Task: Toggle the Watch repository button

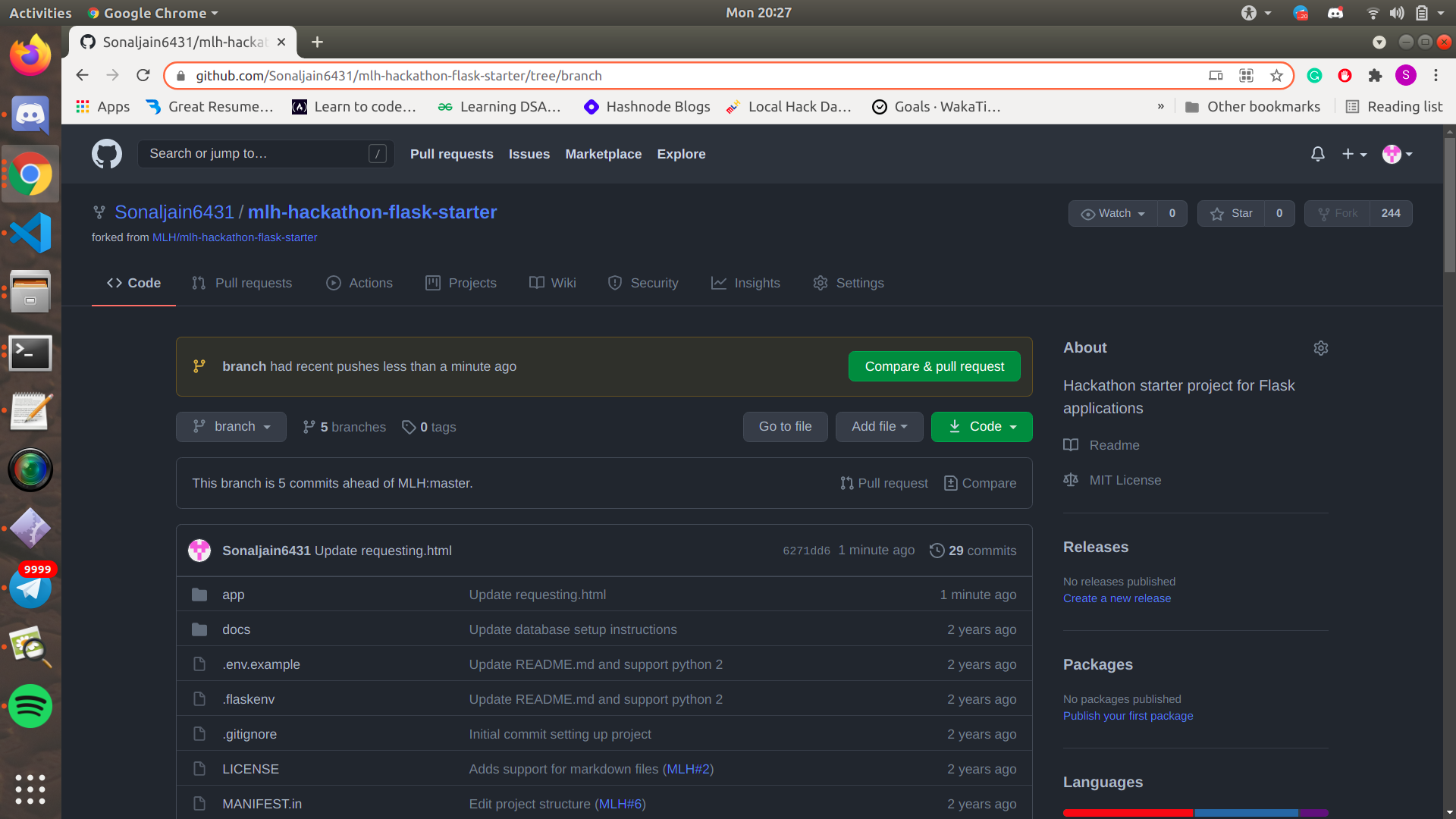Action: click(x=1112, y=214)
